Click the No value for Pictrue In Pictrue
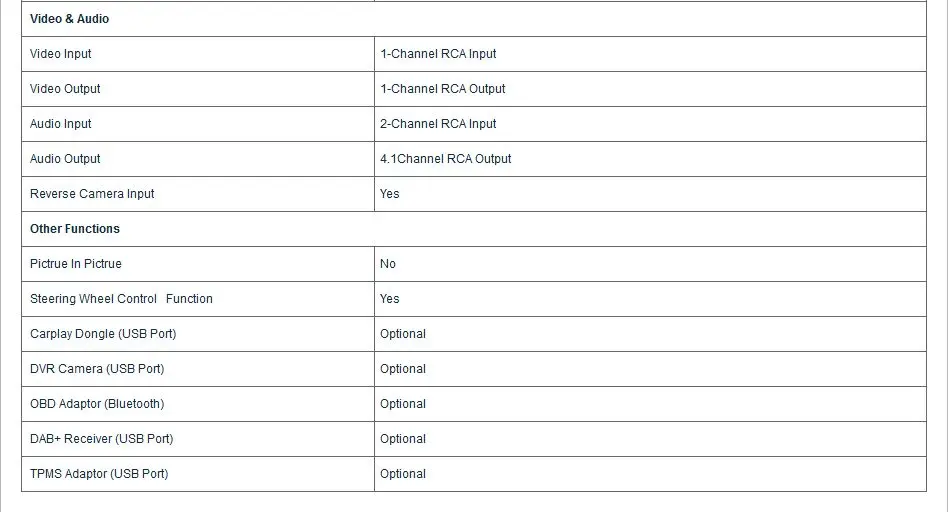This screenshot has width=948, height=512. pos(388,264)
